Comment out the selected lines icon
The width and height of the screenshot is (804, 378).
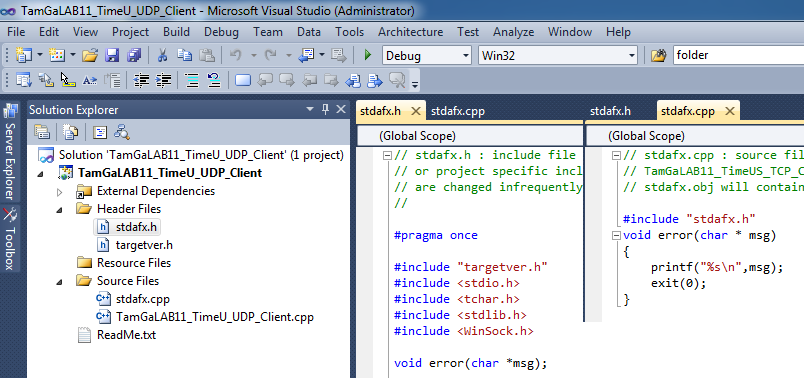pyautogui.click(x=192, y=80)
